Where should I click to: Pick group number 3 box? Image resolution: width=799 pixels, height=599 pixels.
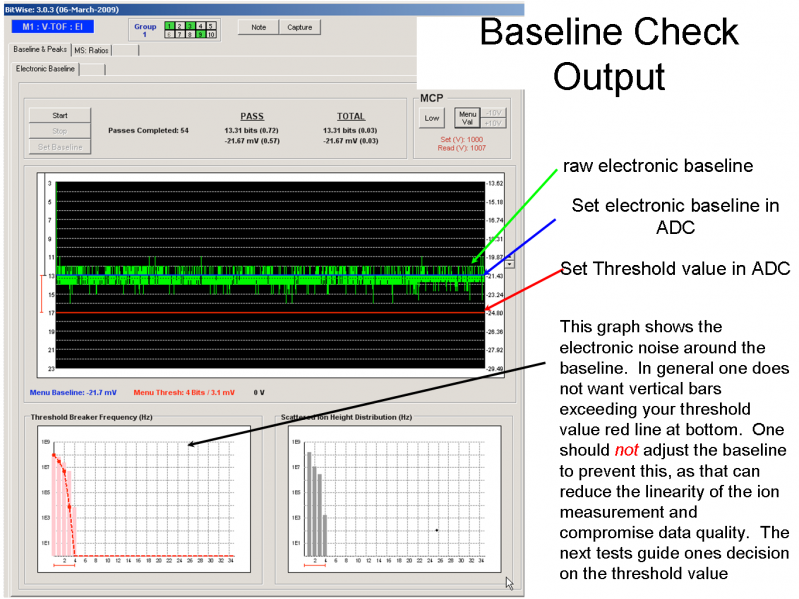click(x=190, y=25)
